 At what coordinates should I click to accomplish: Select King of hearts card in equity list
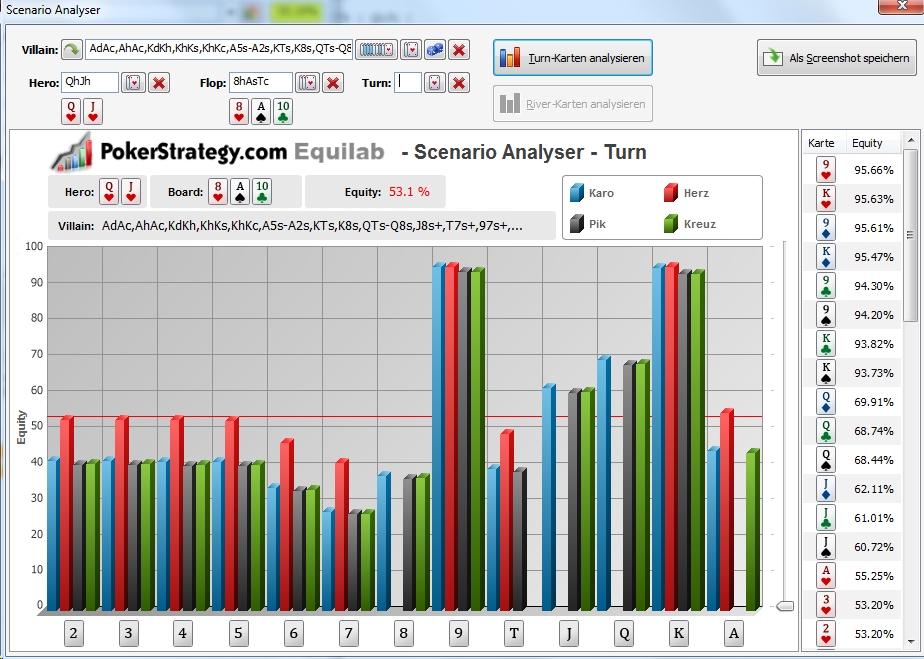click(x=826, y=199)
